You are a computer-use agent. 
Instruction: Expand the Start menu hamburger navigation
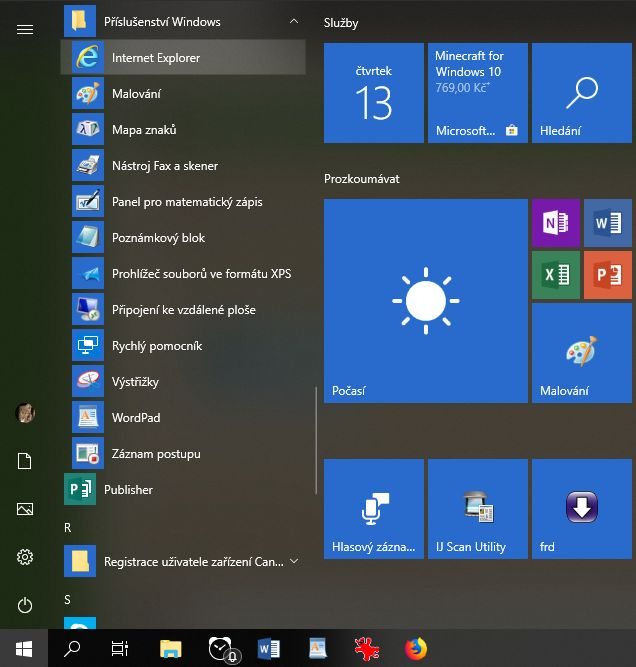25,29
